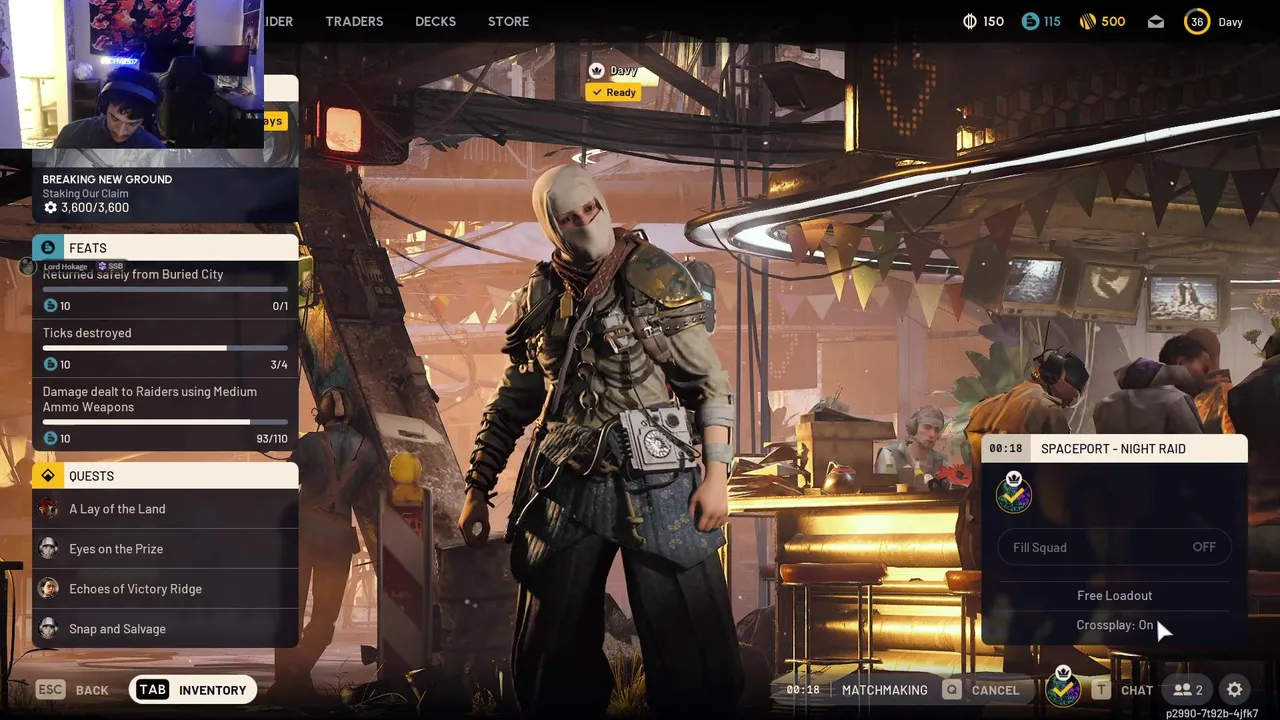The image size is (1280, 720).
Task: Open the Breaking New Ground project card
Action: coord(165,193)
